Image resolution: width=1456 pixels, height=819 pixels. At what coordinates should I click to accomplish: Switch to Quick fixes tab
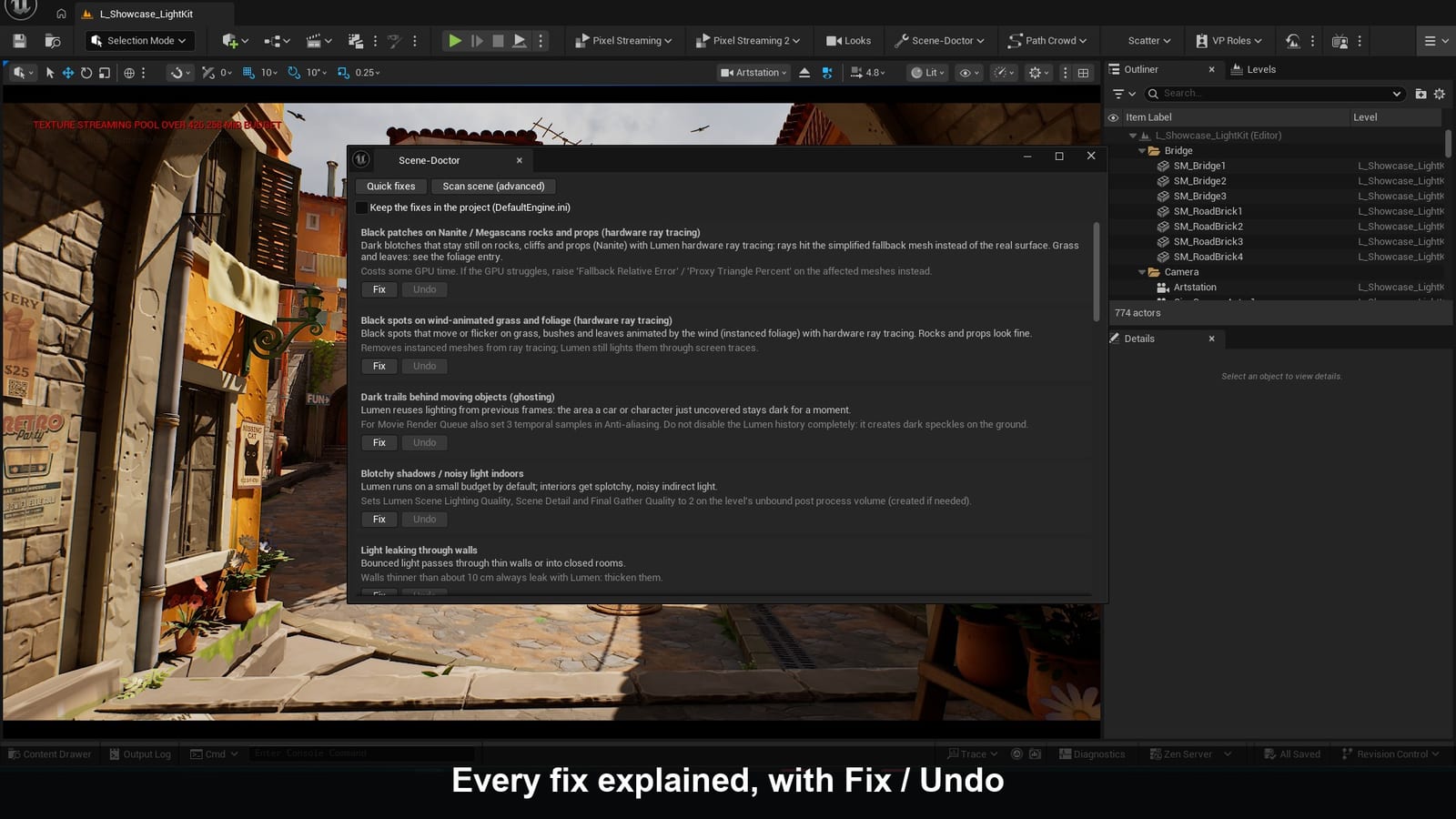coord(390,187)
